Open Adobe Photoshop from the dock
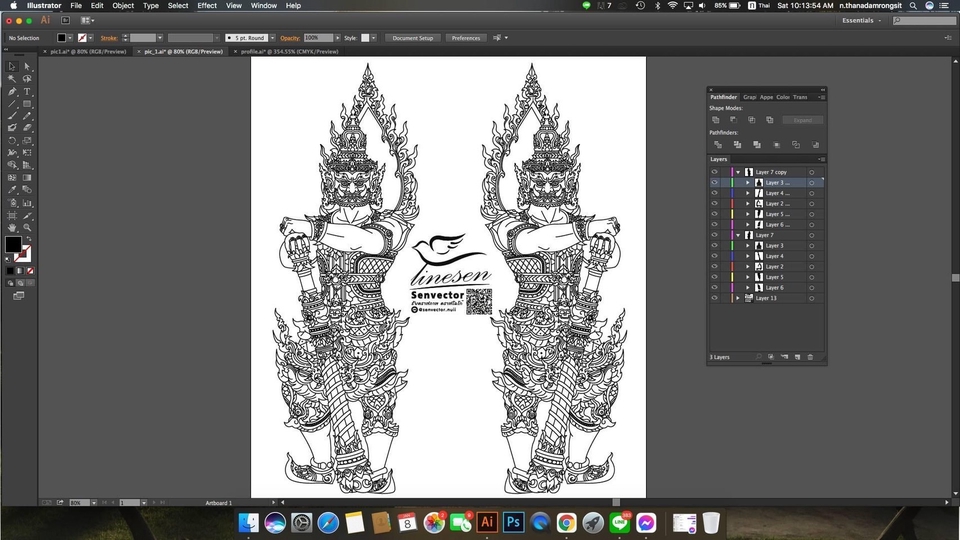 click(x=513, y=522)
